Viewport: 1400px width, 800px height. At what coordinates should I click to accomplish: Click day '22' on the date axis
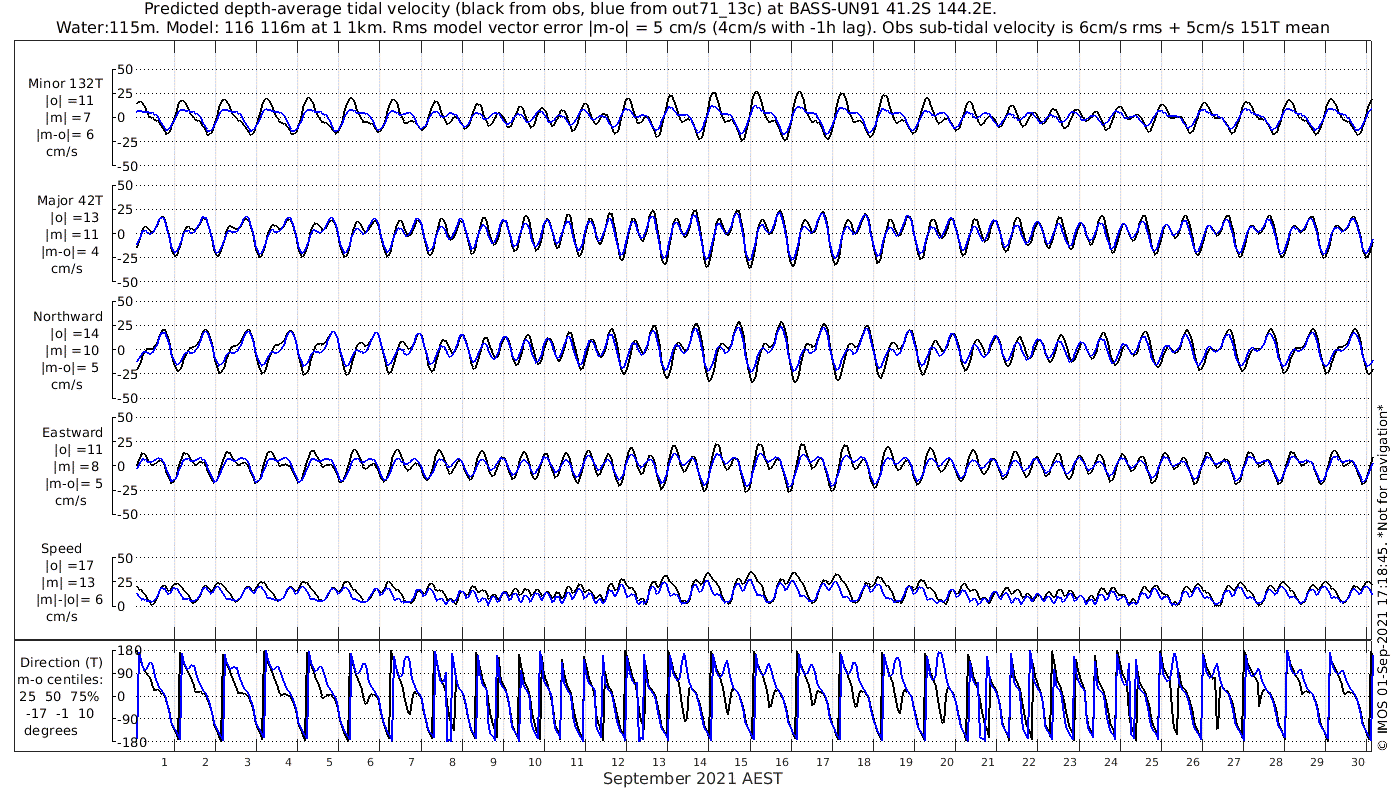tap(1029, 762)
